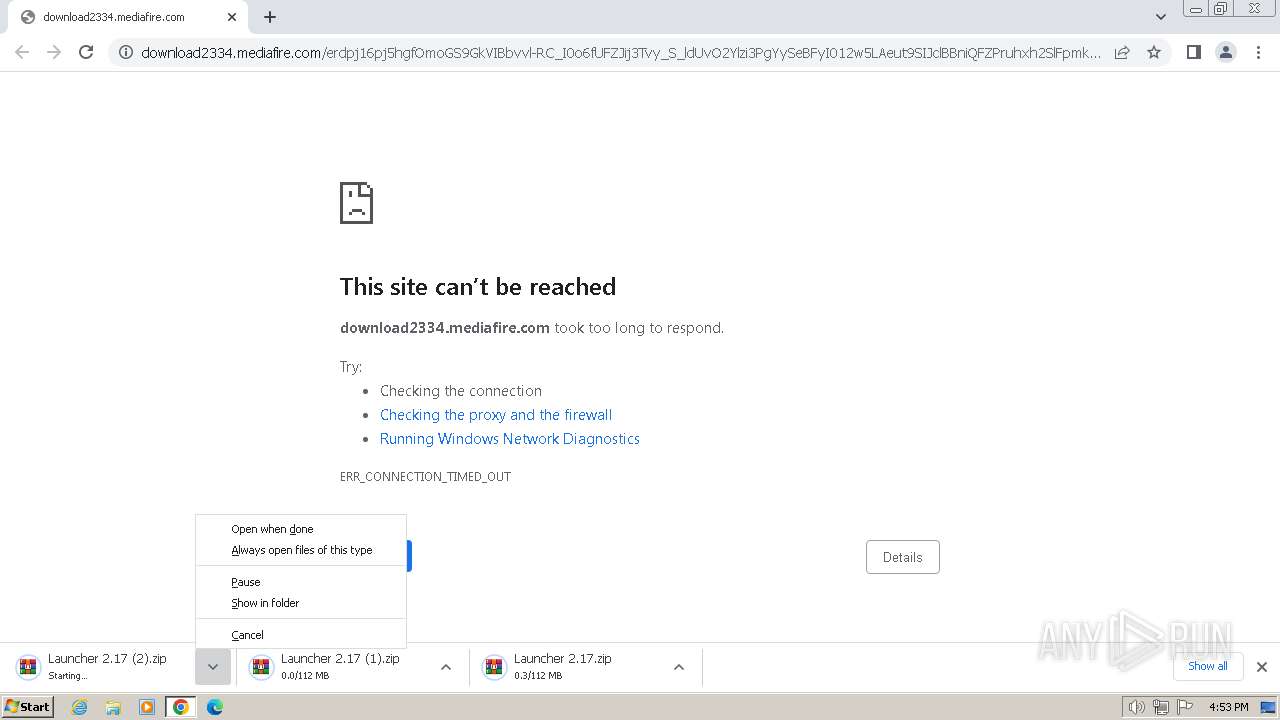Click the Launcher 2.17.zip archive icon
The width and height of the screenshot is (1280, 720).
click(494, 667)
